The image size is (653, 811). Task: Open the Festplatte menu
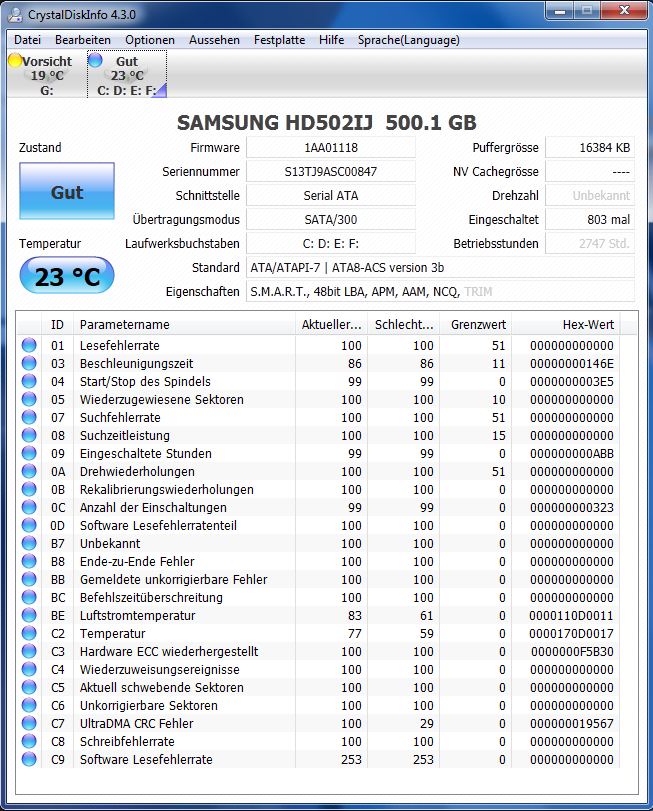pyautogui.click(x=279, y=40)
